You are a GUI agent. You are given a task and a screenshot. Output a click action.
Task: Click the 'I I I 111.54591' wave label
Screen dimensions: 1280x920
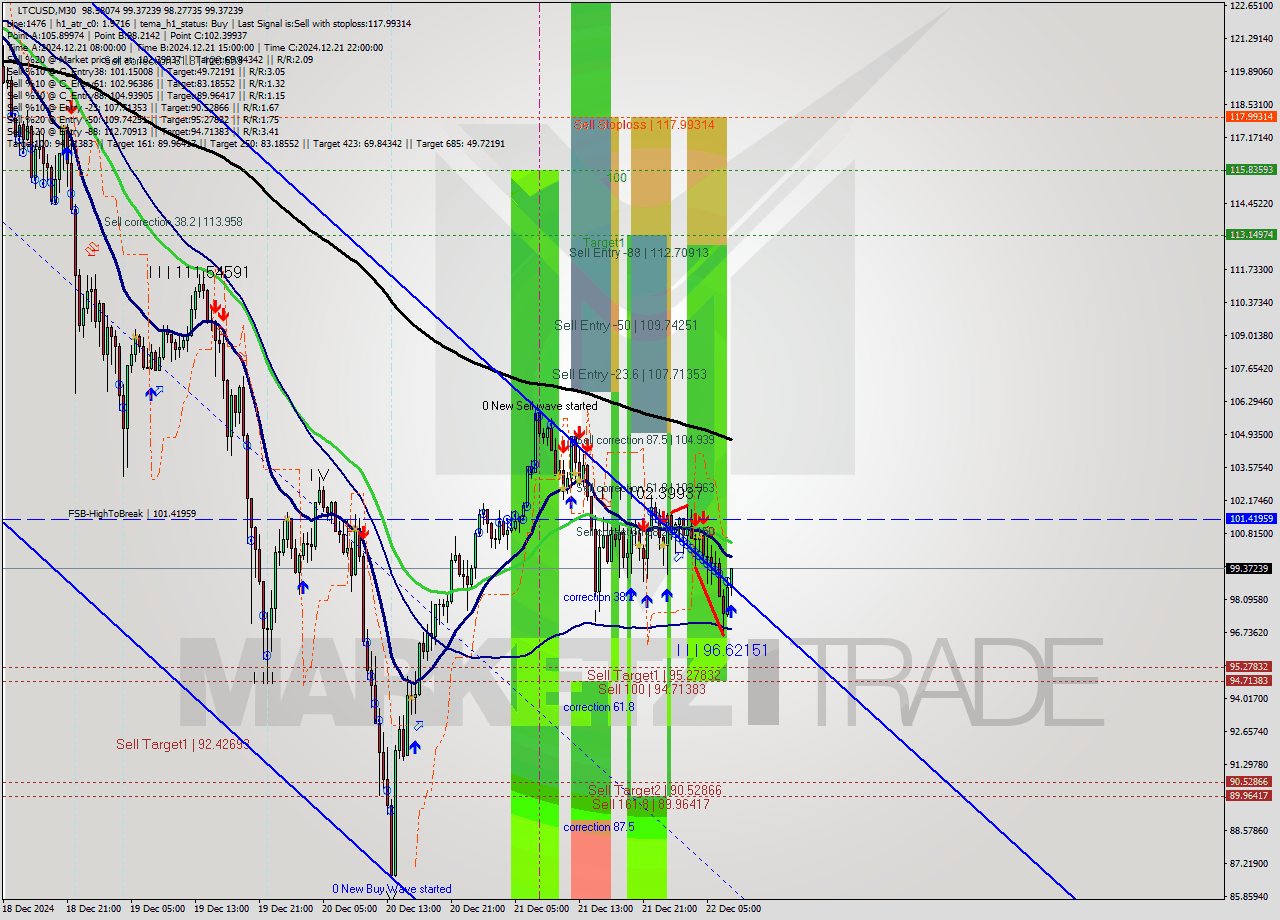198,272
